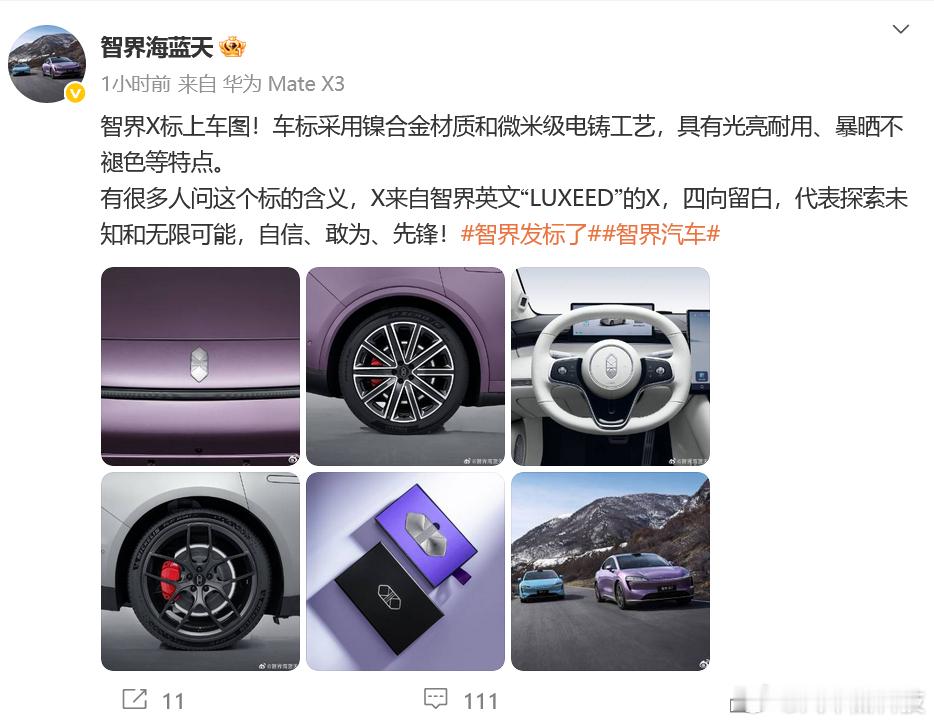Open the username 智界海蓝天 link
Screen dimensions: 934x723
click(x=157, y=47)
